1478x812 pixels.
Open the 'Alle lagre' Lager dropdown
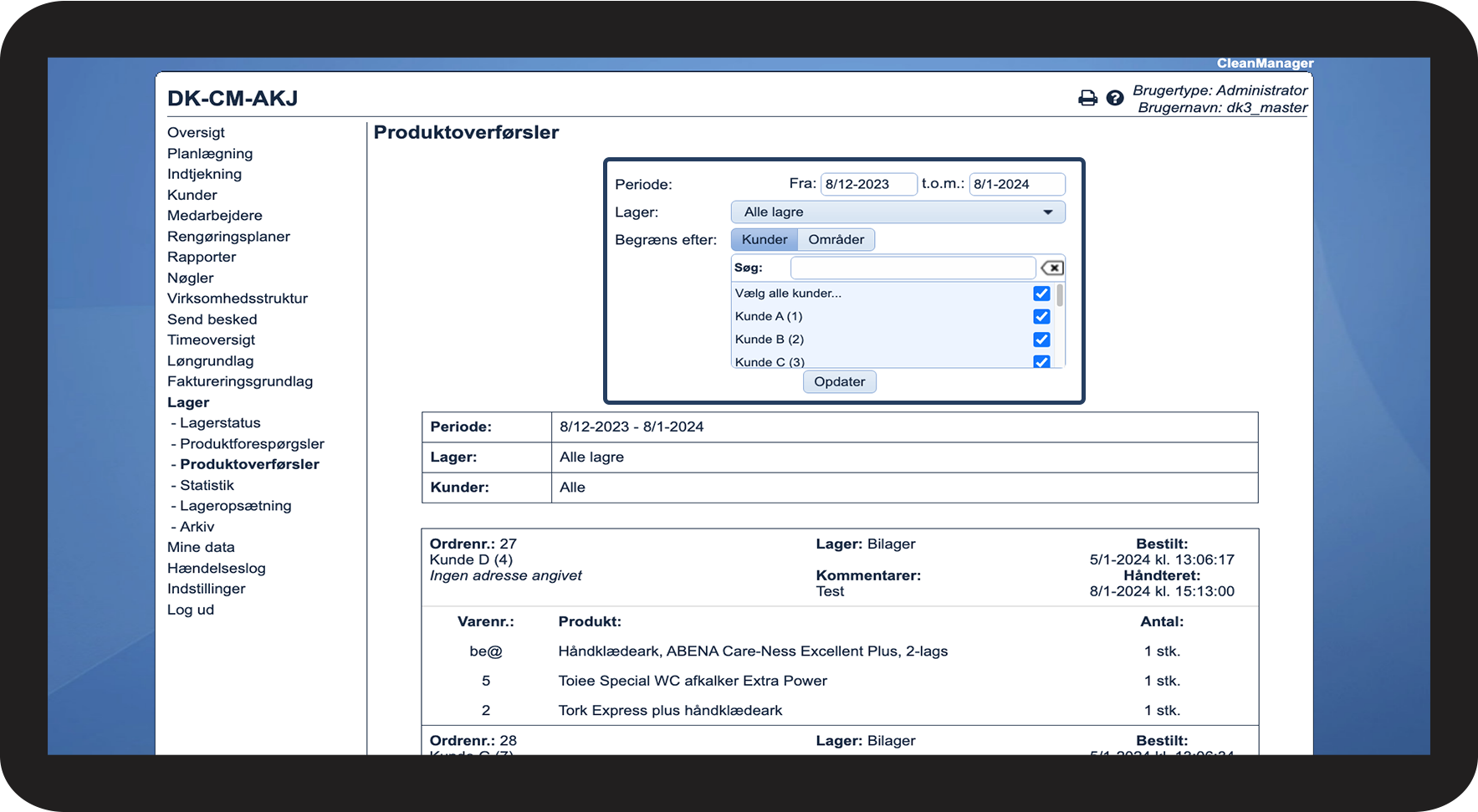(x=898, y=212)
